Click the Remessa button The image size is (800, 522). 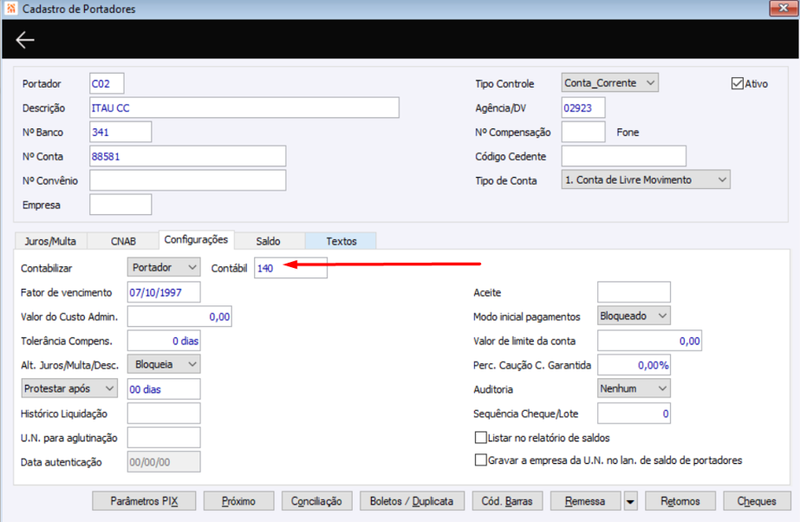tap(585, 501)
